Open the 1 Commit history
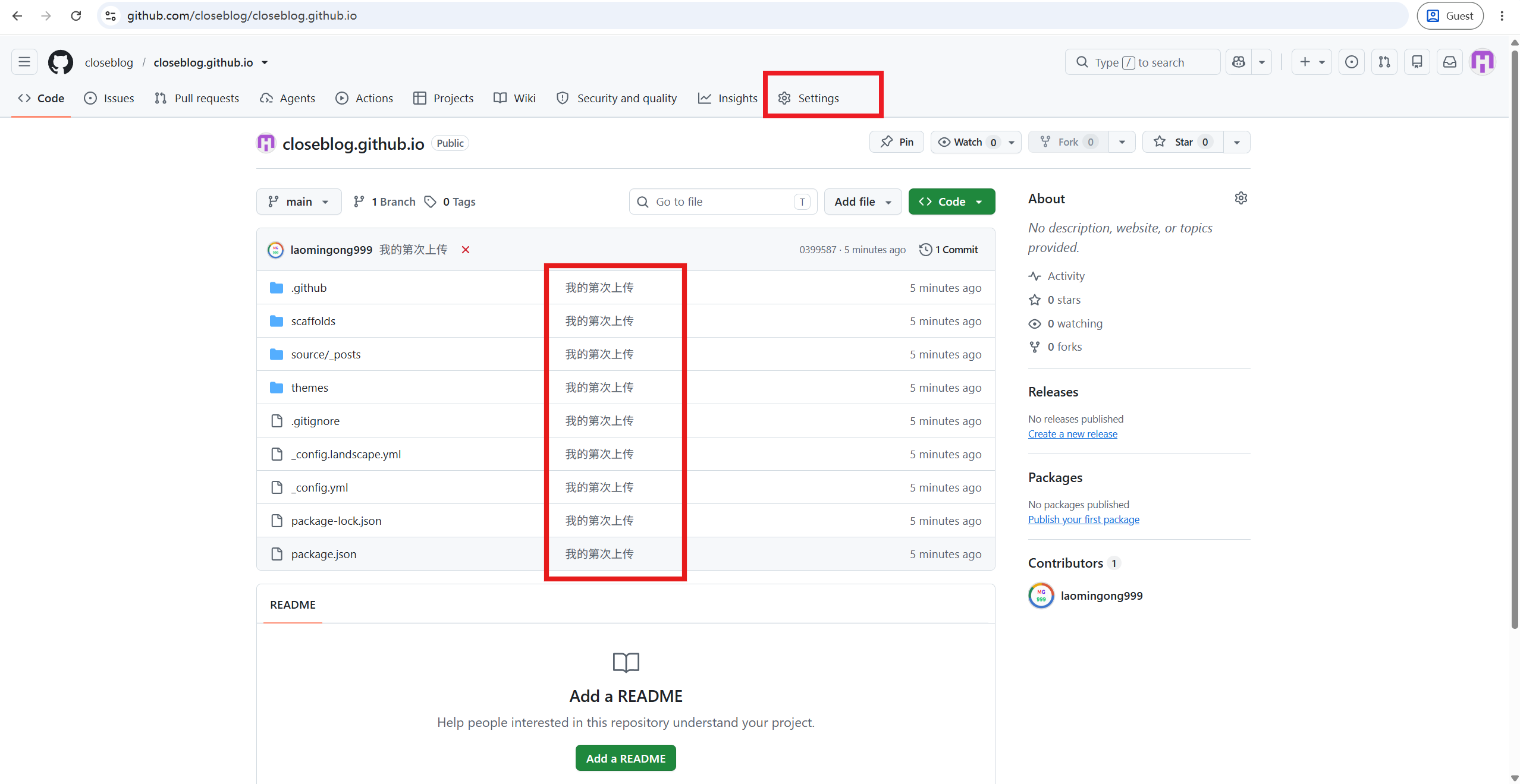 click(949, 250)
